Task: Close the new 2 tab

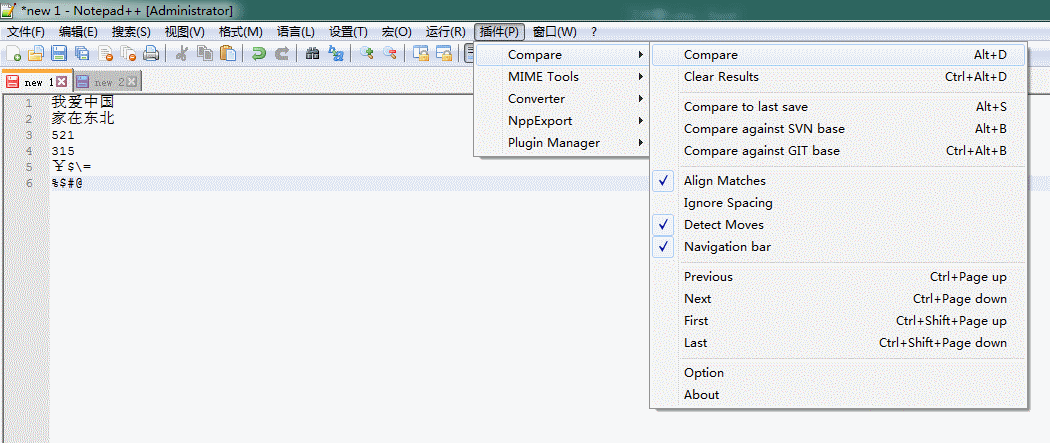Action: coord(132,82)
